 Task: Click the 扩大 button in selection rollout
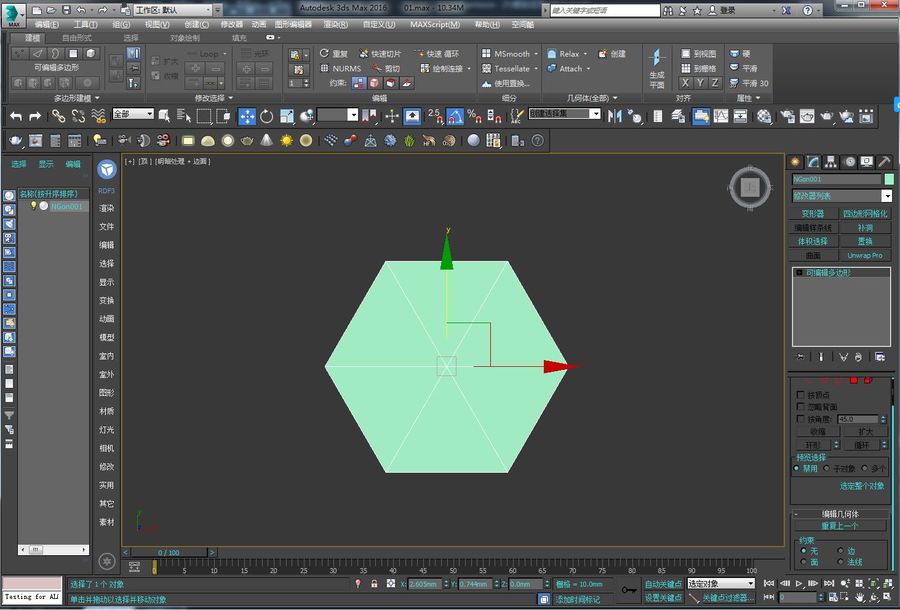[x=864, y=432]
